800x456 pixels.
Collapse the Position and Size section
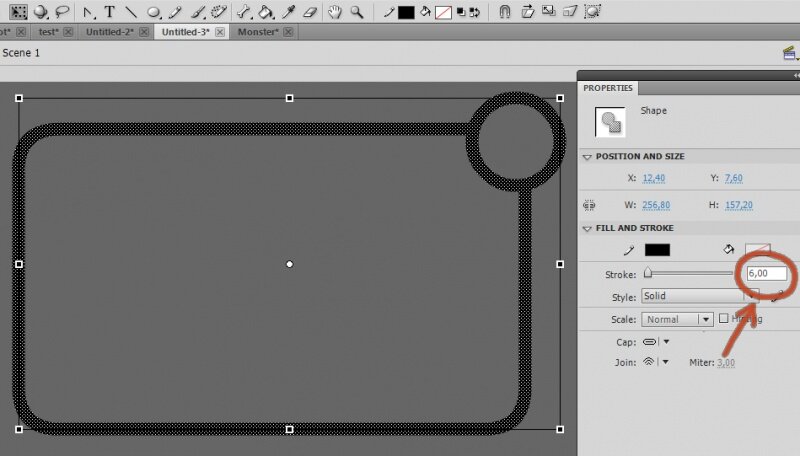588,156
